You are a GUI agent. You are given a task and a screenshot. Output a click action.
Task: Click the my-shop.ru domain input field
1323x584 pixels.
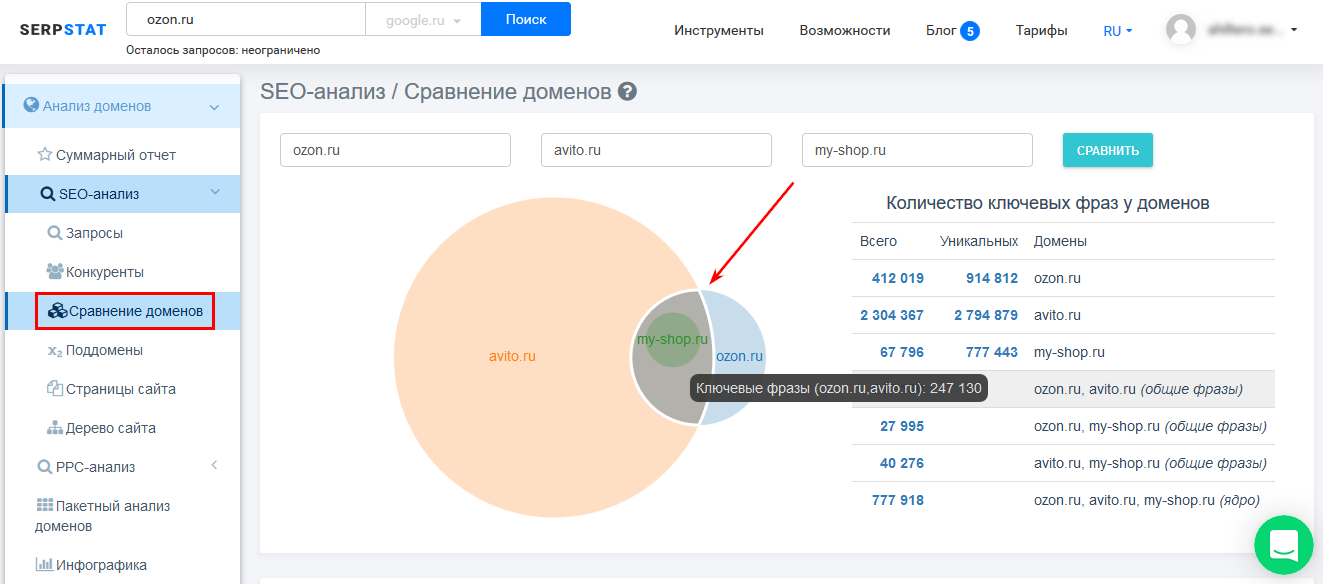coord(916,150)
